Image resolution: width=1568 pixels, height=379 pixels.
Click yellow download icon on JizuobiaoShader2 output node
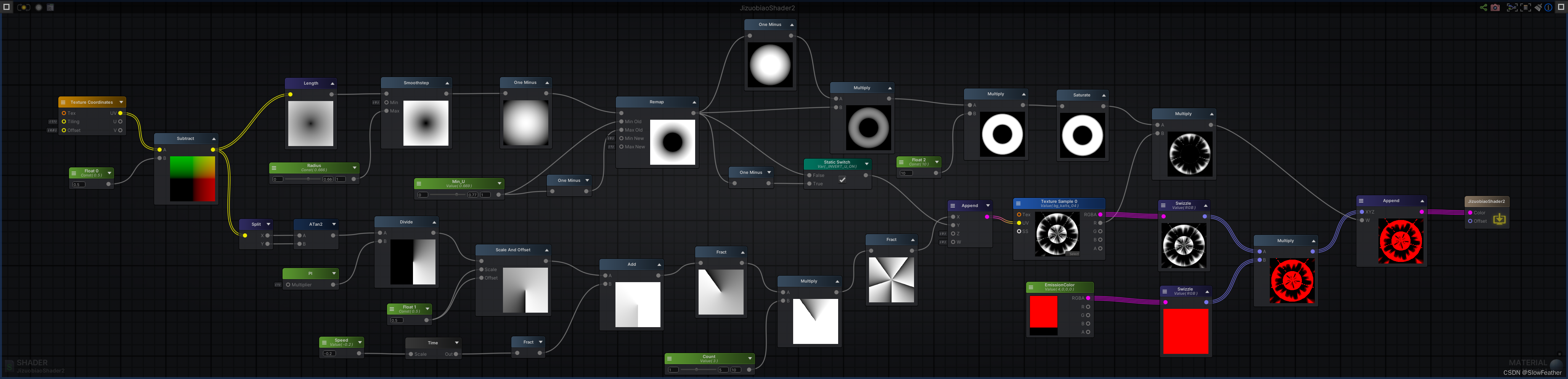[x=1499, y=218]
